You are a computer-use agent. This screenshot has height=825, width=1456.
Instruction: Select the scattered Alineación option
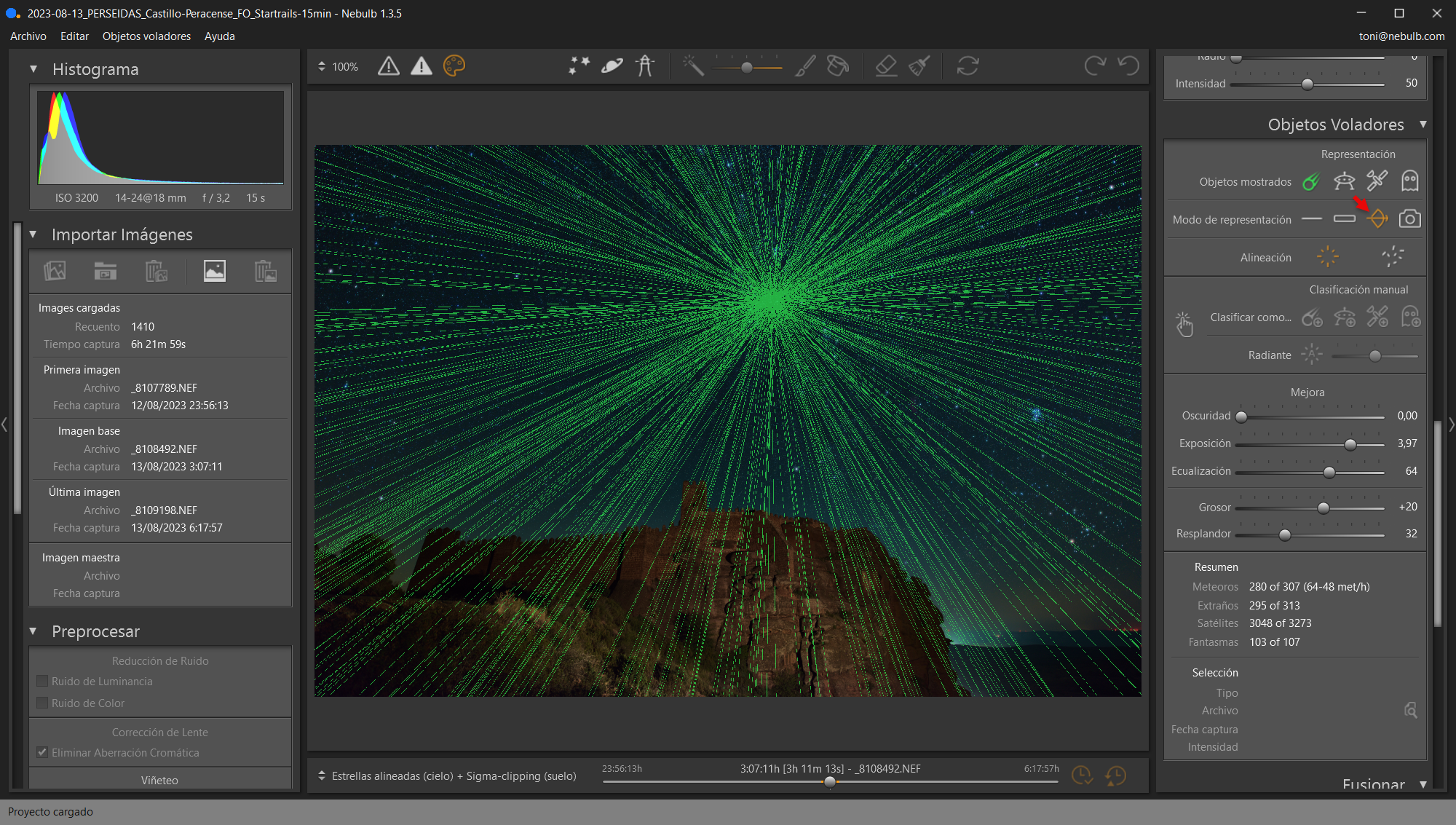tap(1393, 256)
